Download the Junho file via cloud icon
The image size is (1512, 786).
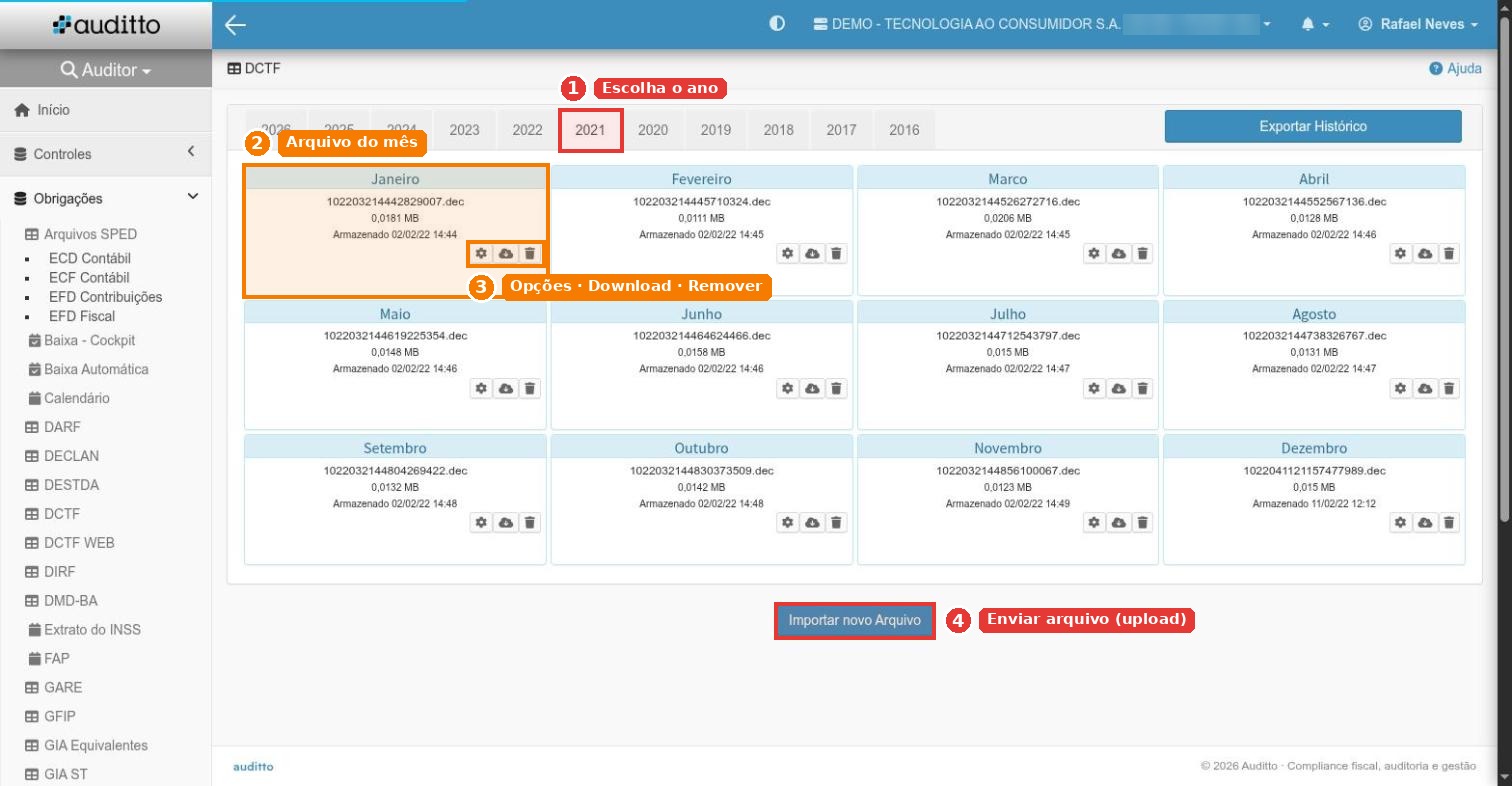point(812,388)
